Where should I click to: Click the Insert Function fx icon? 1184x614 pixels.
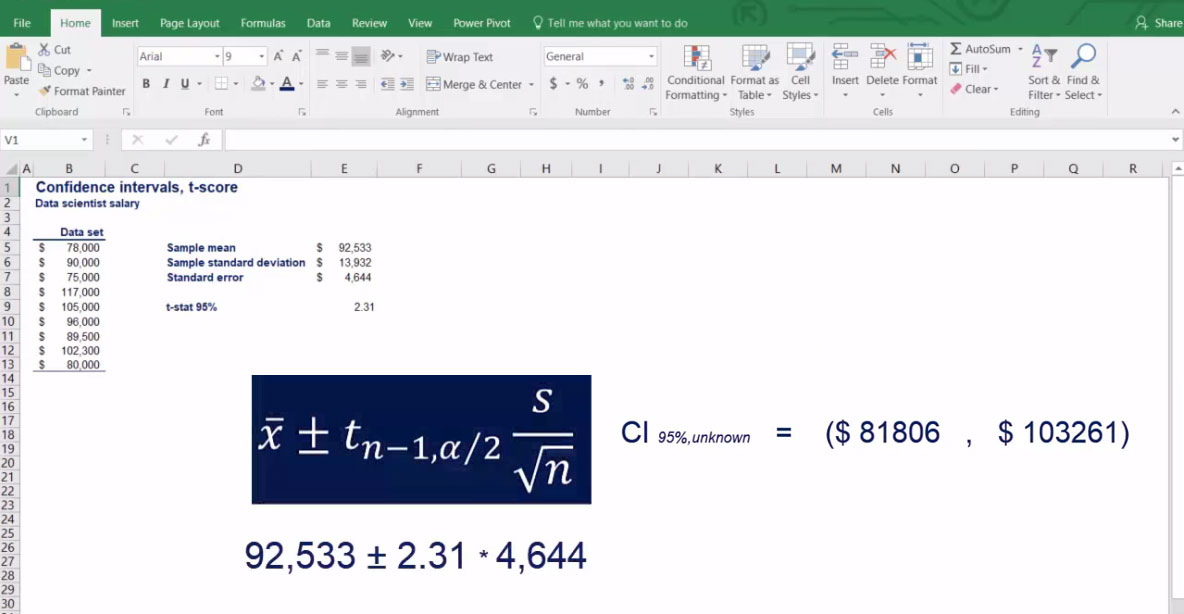204,140
